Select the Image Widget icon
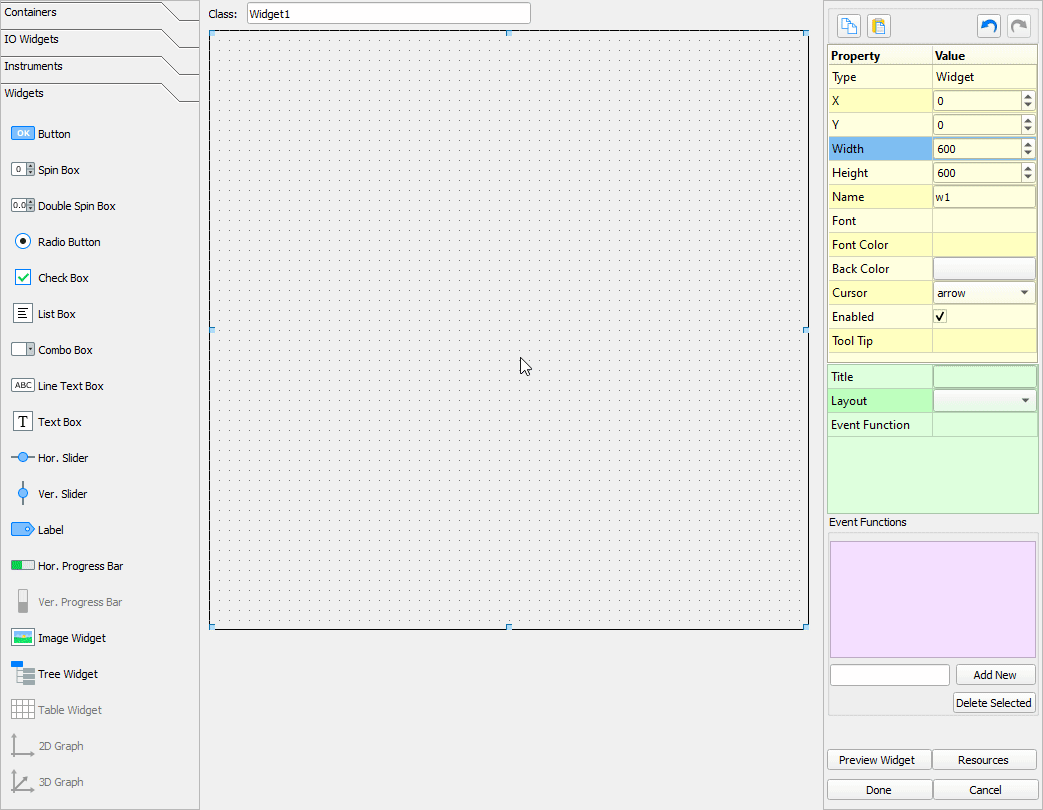 pyautogui.click(x=23, y=638)
